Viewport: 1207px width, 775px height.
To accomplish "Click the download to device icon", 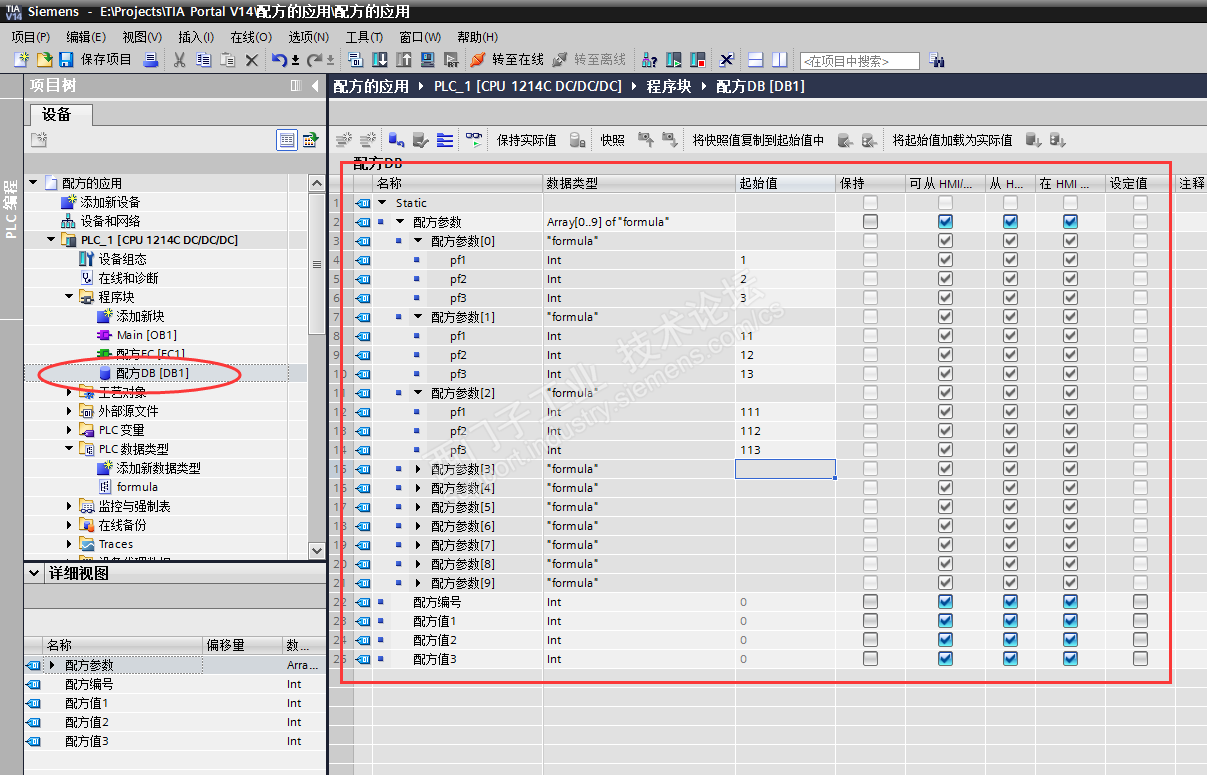I will click(x=380, y=60).
